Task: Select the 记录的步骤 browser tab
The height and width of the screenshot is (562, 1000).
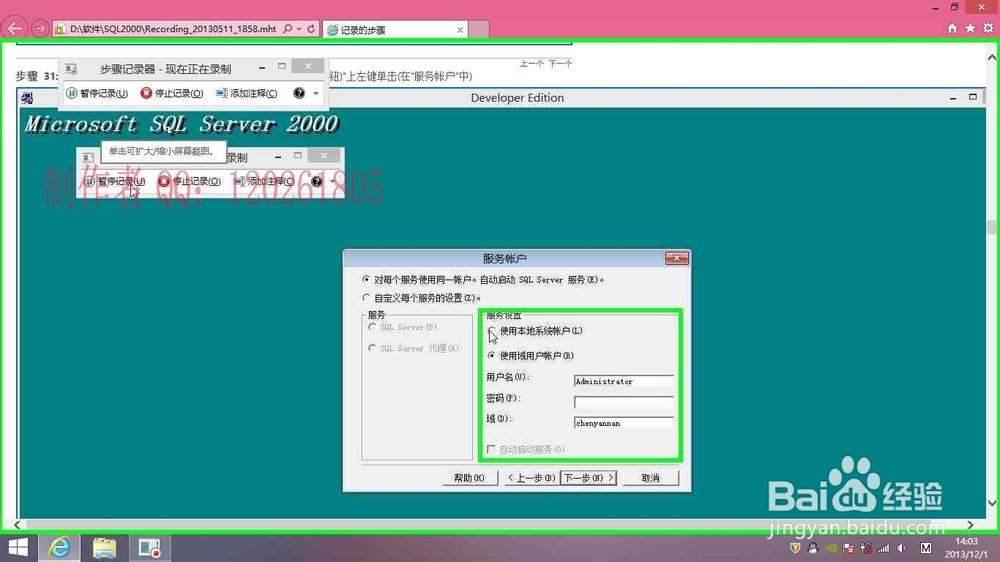Action: pos(395,30)
